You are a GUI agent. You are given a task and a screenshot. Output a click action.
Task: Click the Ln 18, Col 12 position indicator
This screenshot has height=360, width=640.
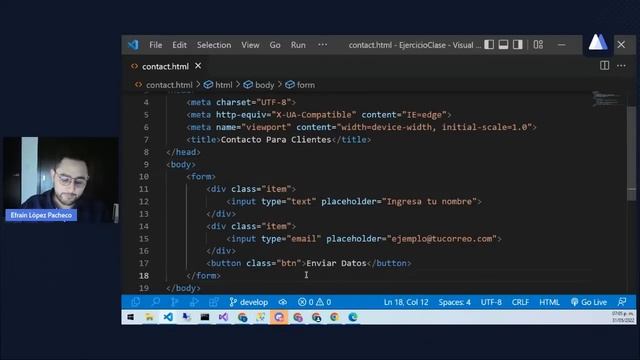click(406, 302)
